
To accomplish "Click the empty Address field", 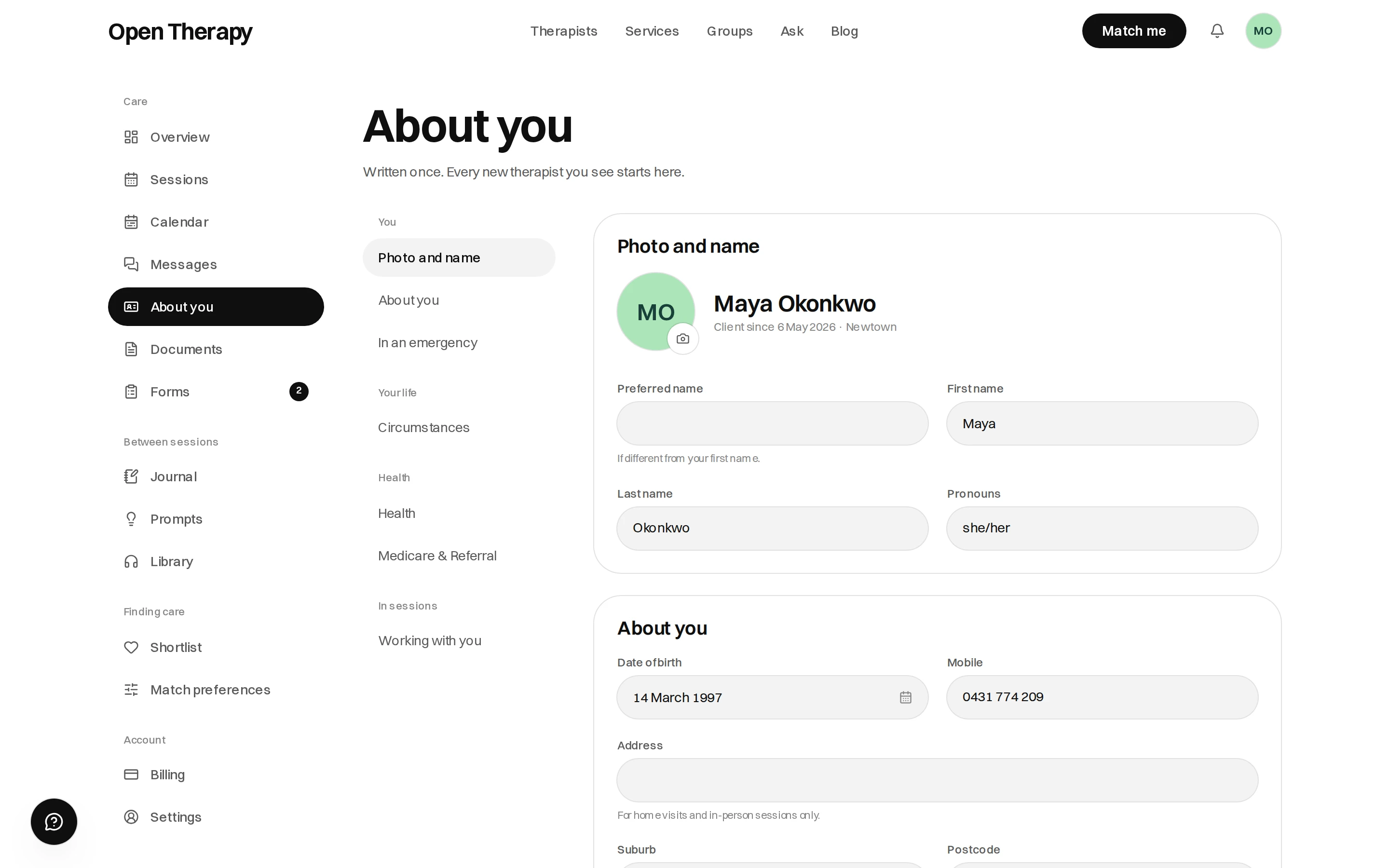I will tap(937, 780).
